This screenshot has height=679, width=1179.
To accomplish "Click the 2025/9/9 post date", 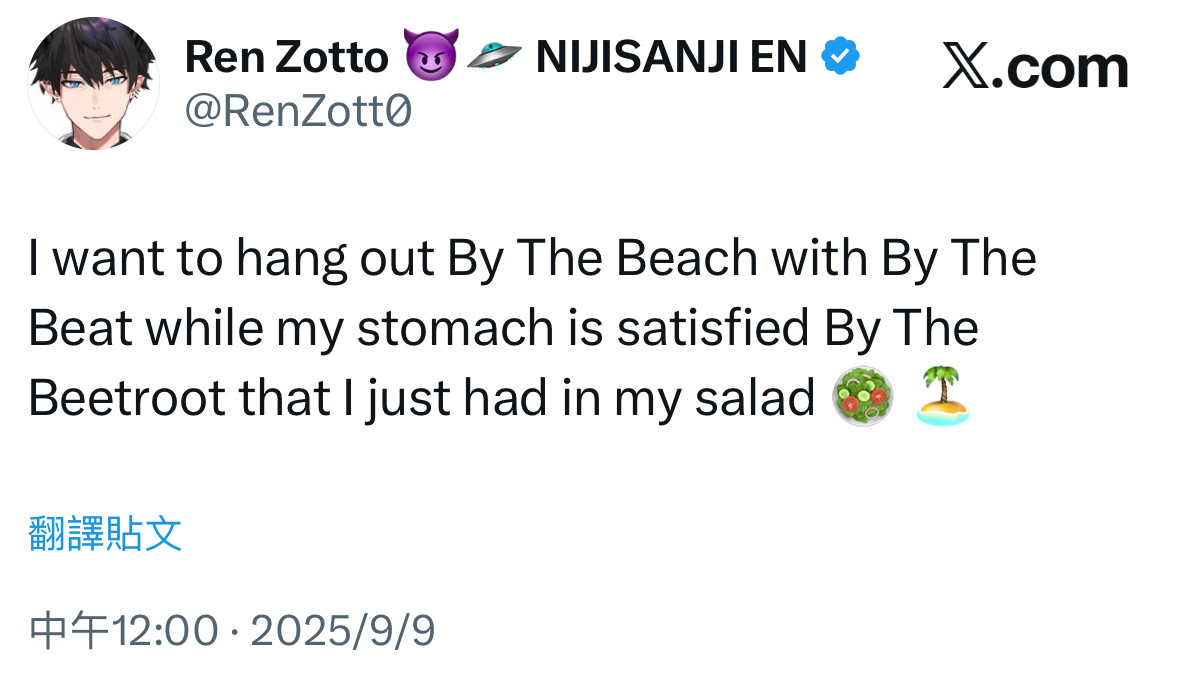I will [342, 632].
